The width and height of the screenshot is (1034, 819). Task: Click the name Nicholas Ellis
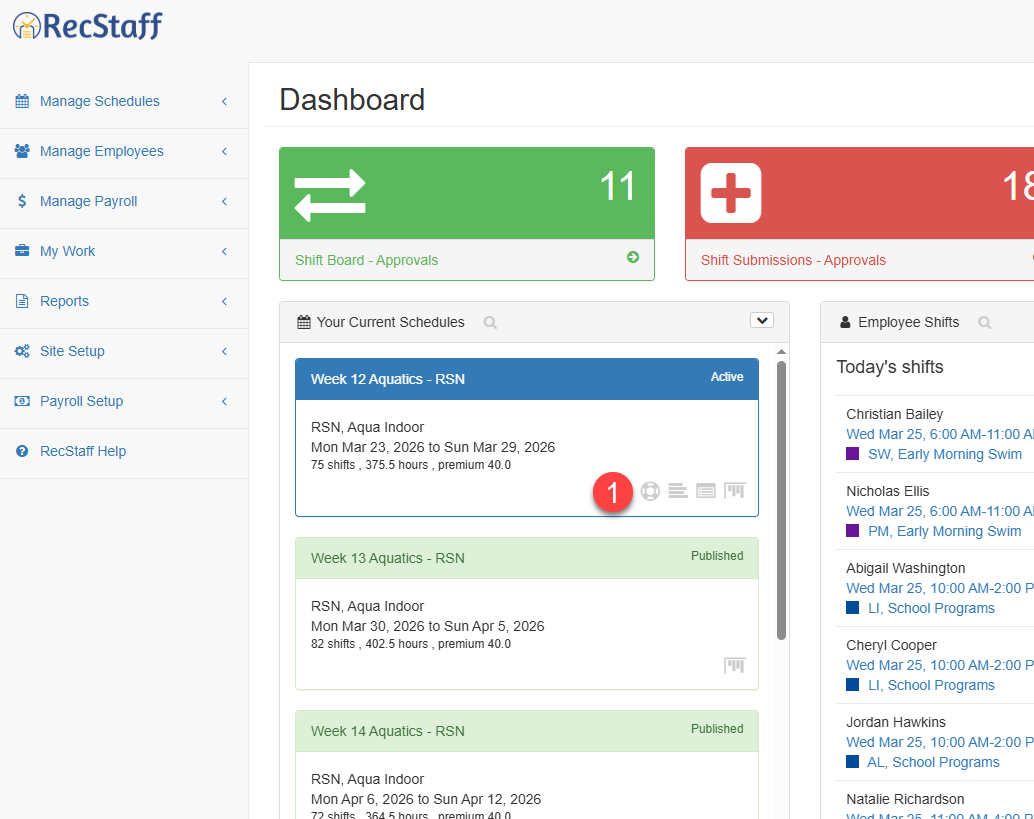888,492
